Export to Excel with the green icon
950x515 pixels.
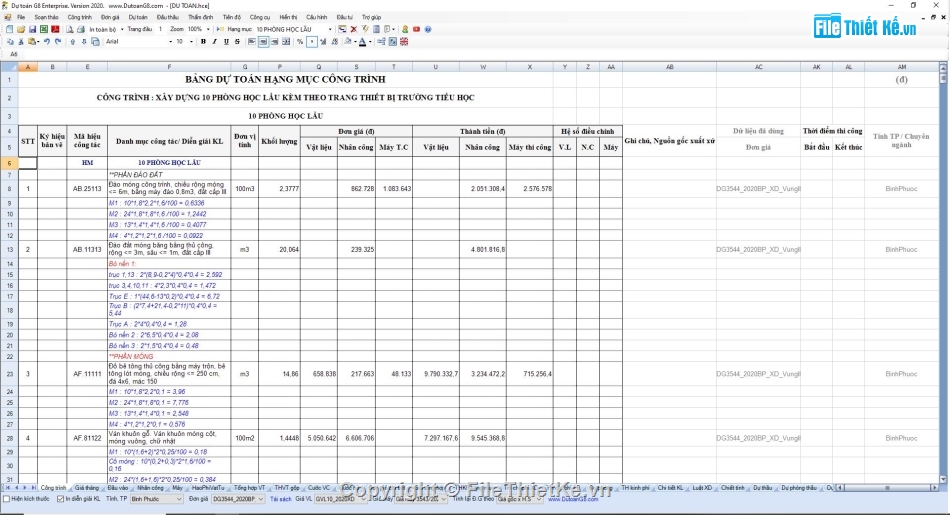44,29
